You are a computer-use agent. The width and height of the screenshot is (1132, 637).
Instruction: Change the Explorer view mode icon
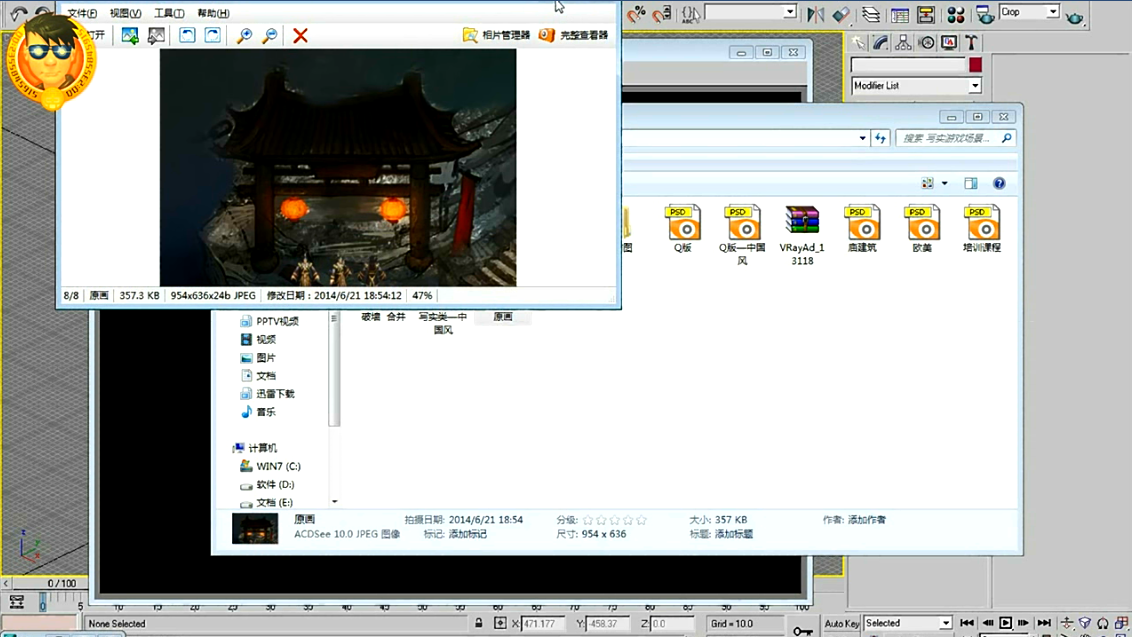pyautogui.click(x=928, y=183)
